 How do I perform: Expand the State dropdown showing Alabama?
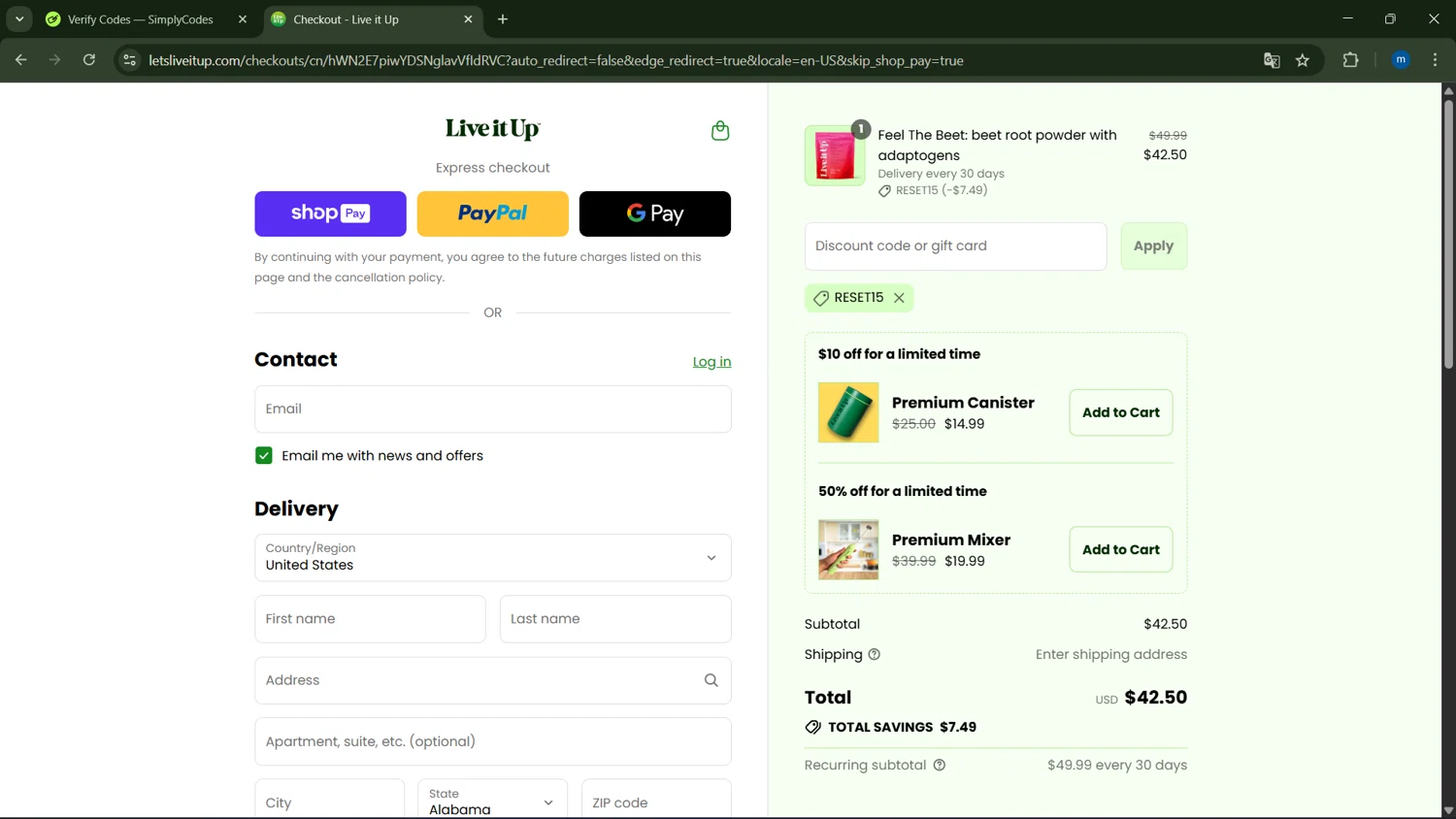pyautogui.click(x=492, y=801)
